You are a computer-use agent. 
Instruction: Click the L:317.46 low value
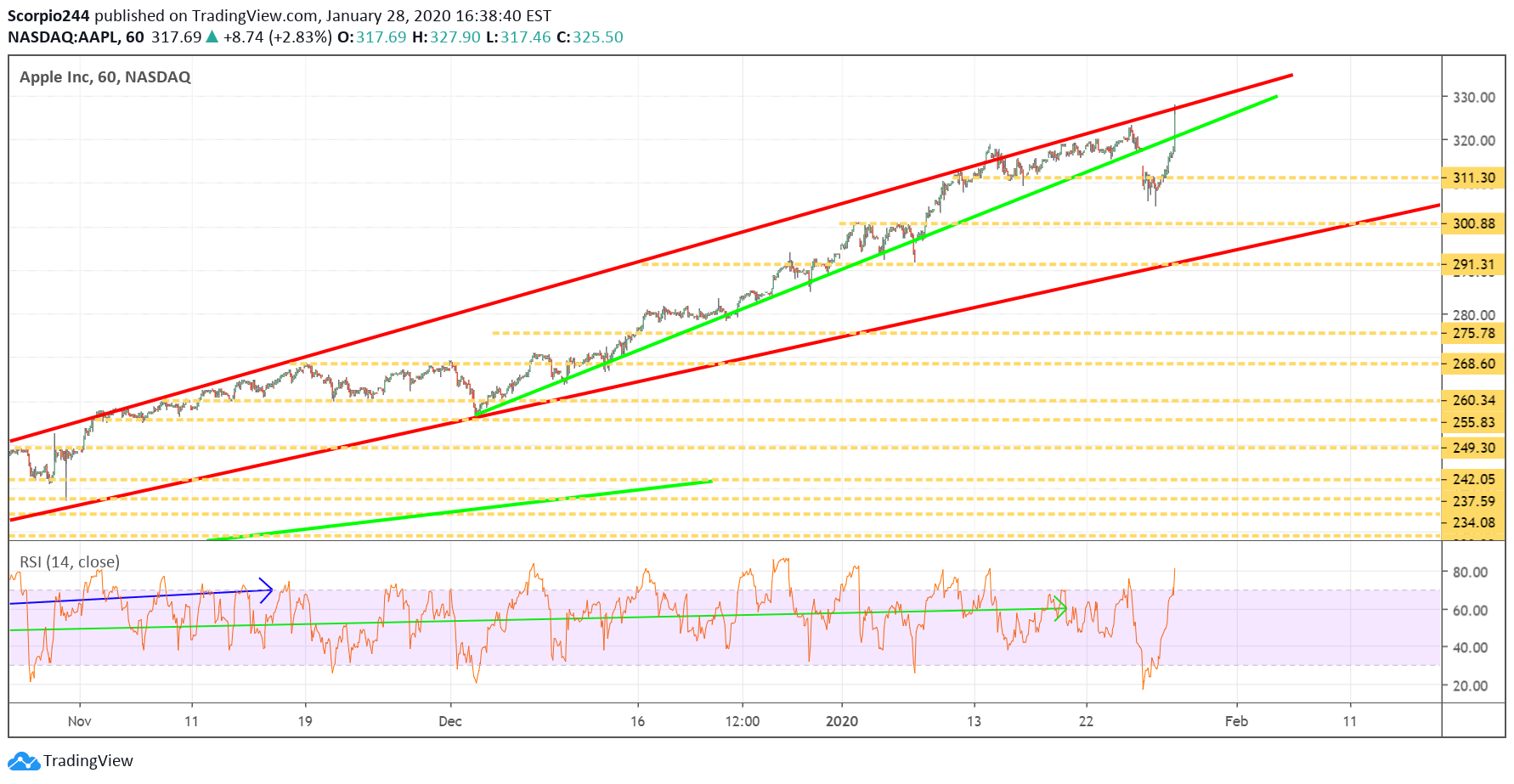point(518,37)
